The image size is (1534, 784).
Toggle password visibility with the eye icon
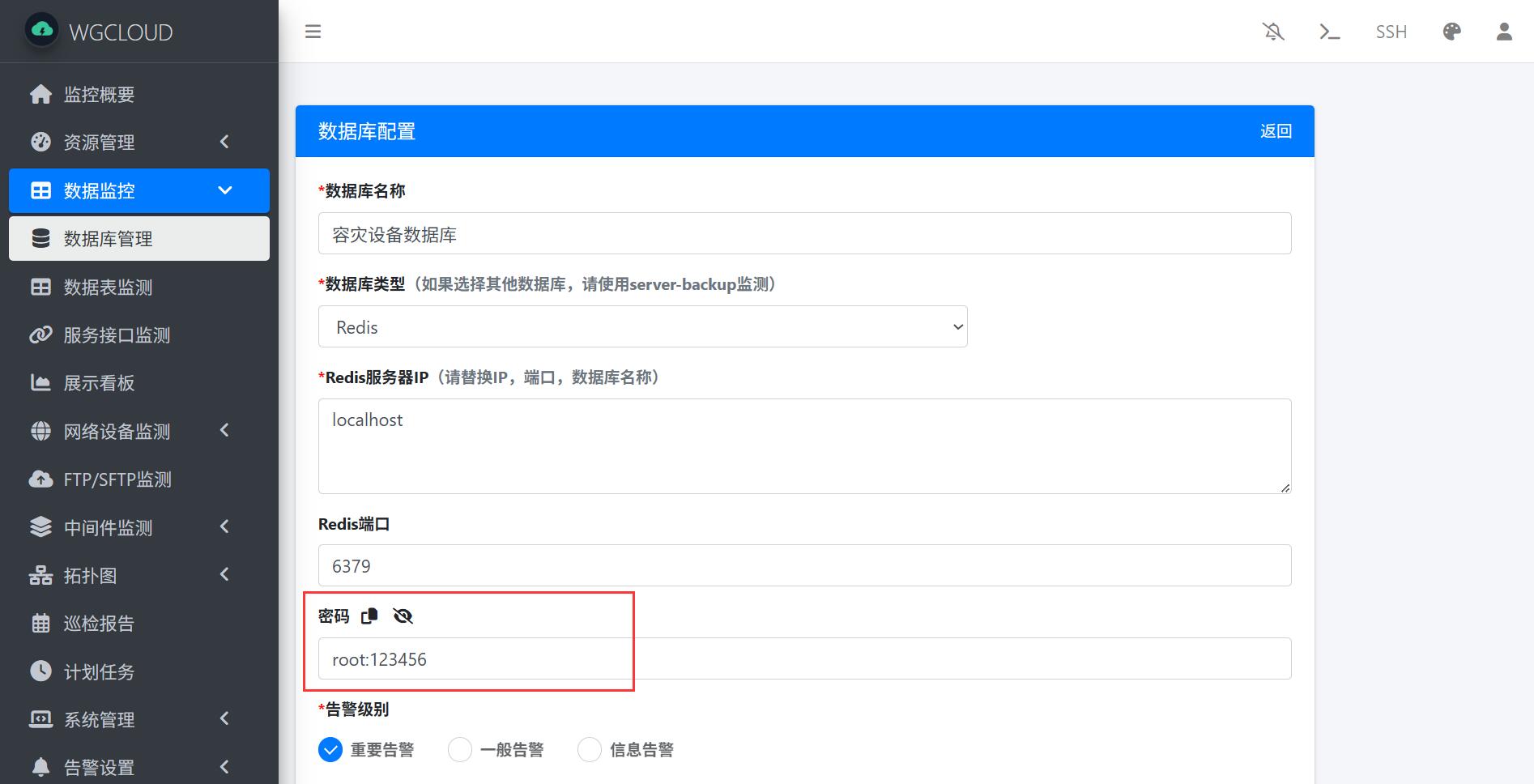pos(403,616)
